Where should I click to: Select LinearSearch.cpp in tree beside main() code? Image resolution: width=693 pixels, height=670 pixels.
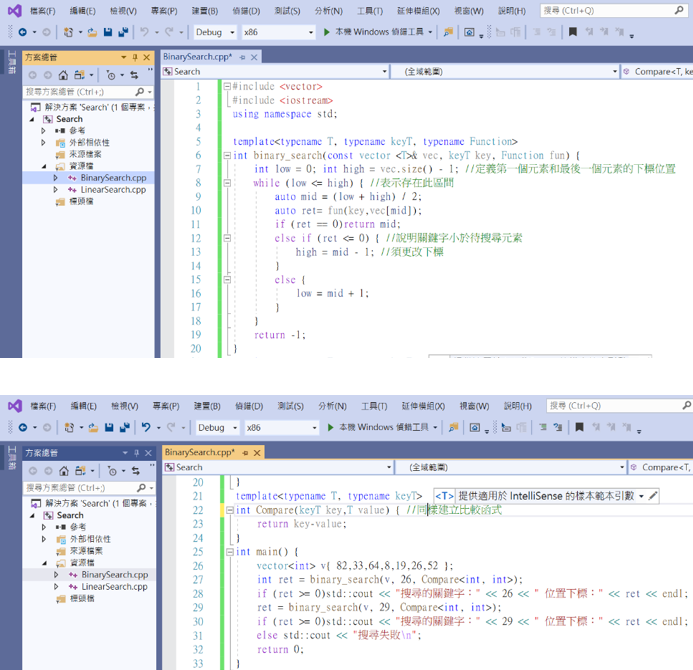(114, 586)
